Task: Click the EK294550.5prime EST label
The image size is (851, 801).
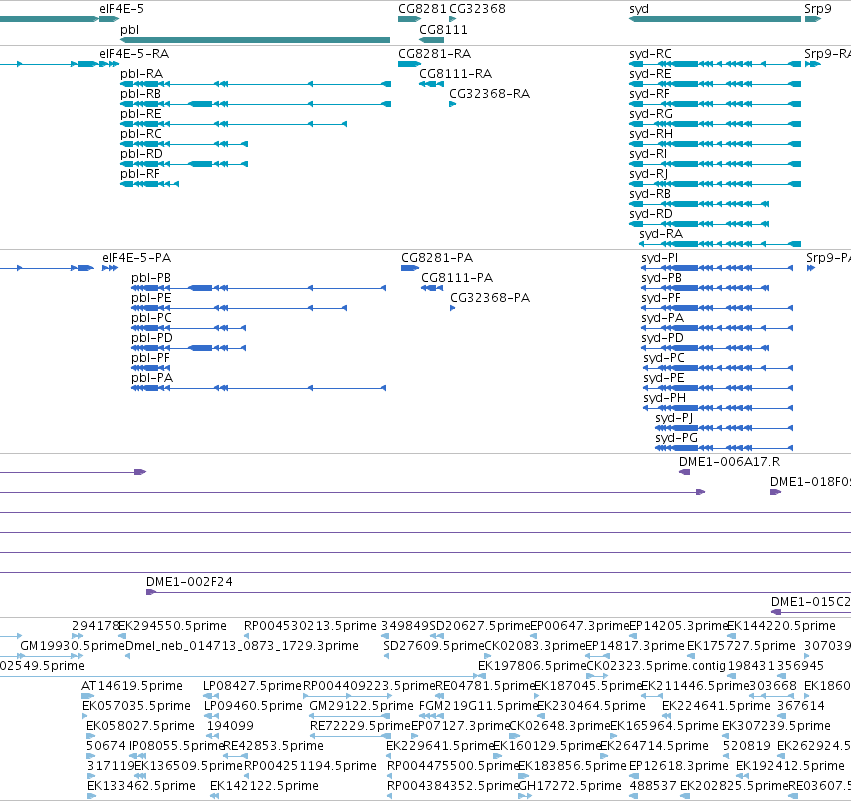Action: 172,626
